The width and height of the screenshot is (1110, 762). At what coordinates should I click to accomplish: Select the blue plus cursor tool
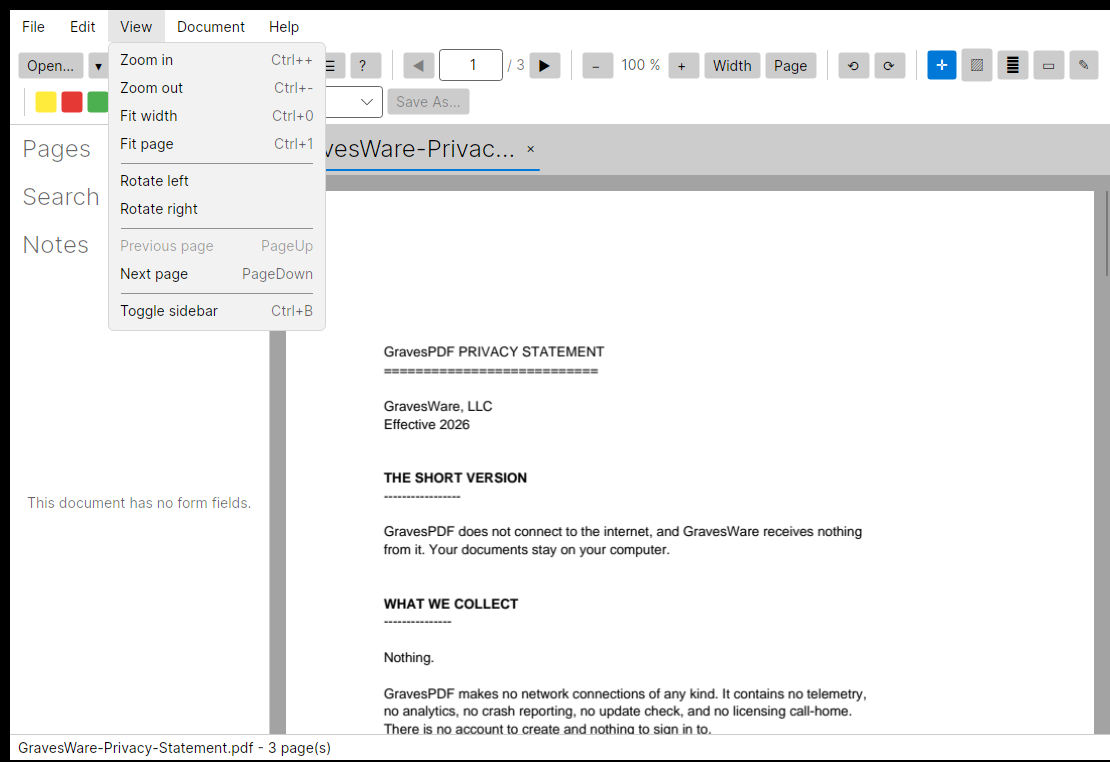coord(942,65)
